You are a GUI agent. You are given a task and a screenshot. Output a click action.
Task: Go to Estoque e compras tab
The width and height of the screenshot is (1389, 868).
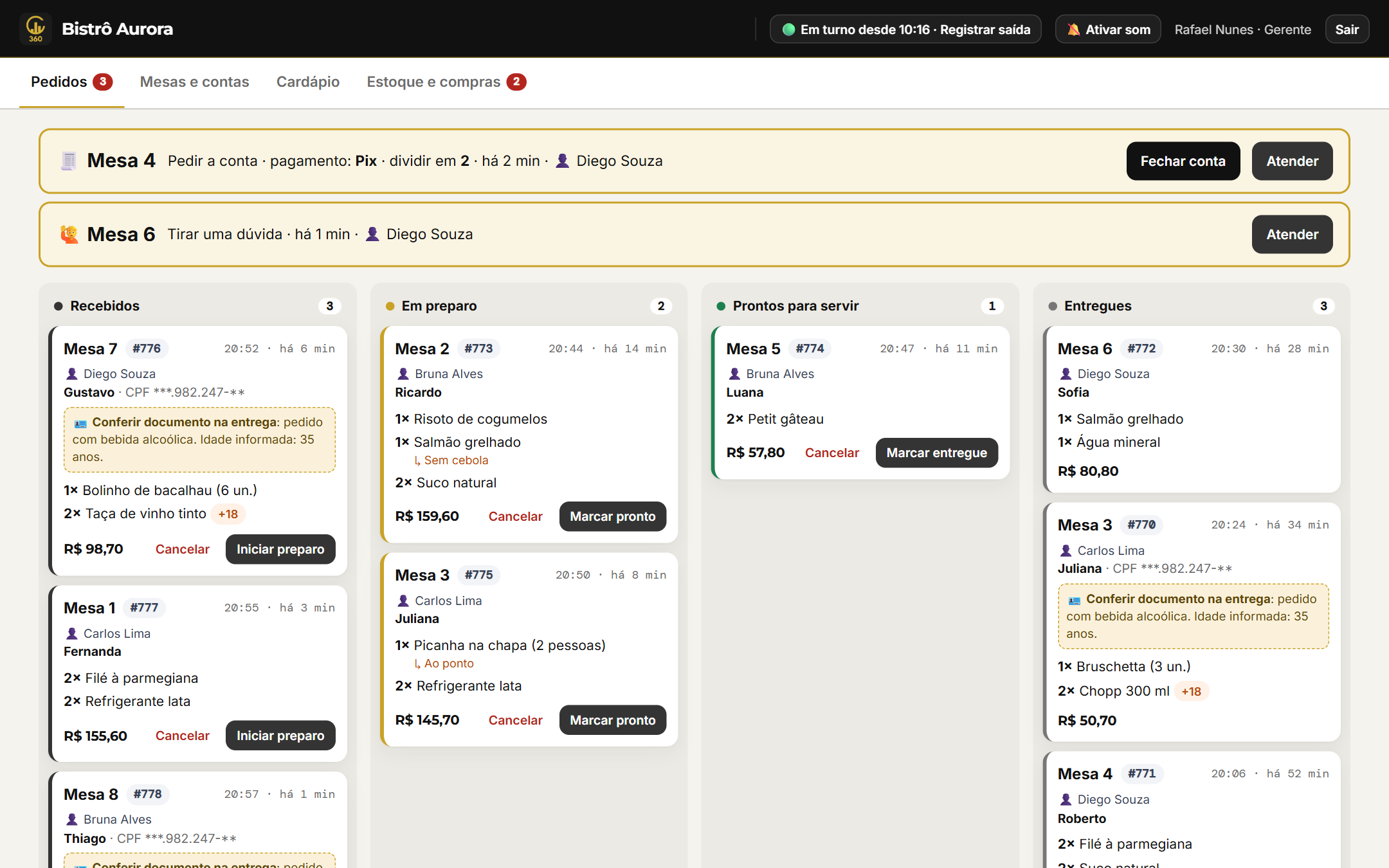[x=446, y=82]
